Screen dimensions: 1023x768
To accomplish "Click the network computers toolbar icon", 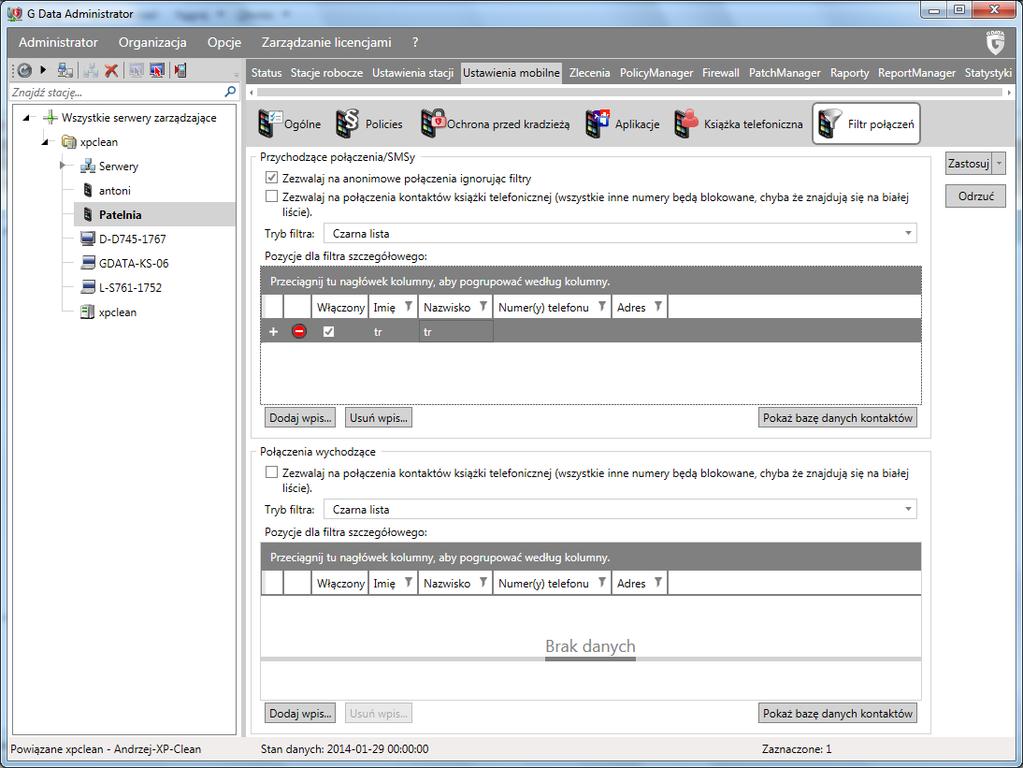I will click(x=65, y=70).
